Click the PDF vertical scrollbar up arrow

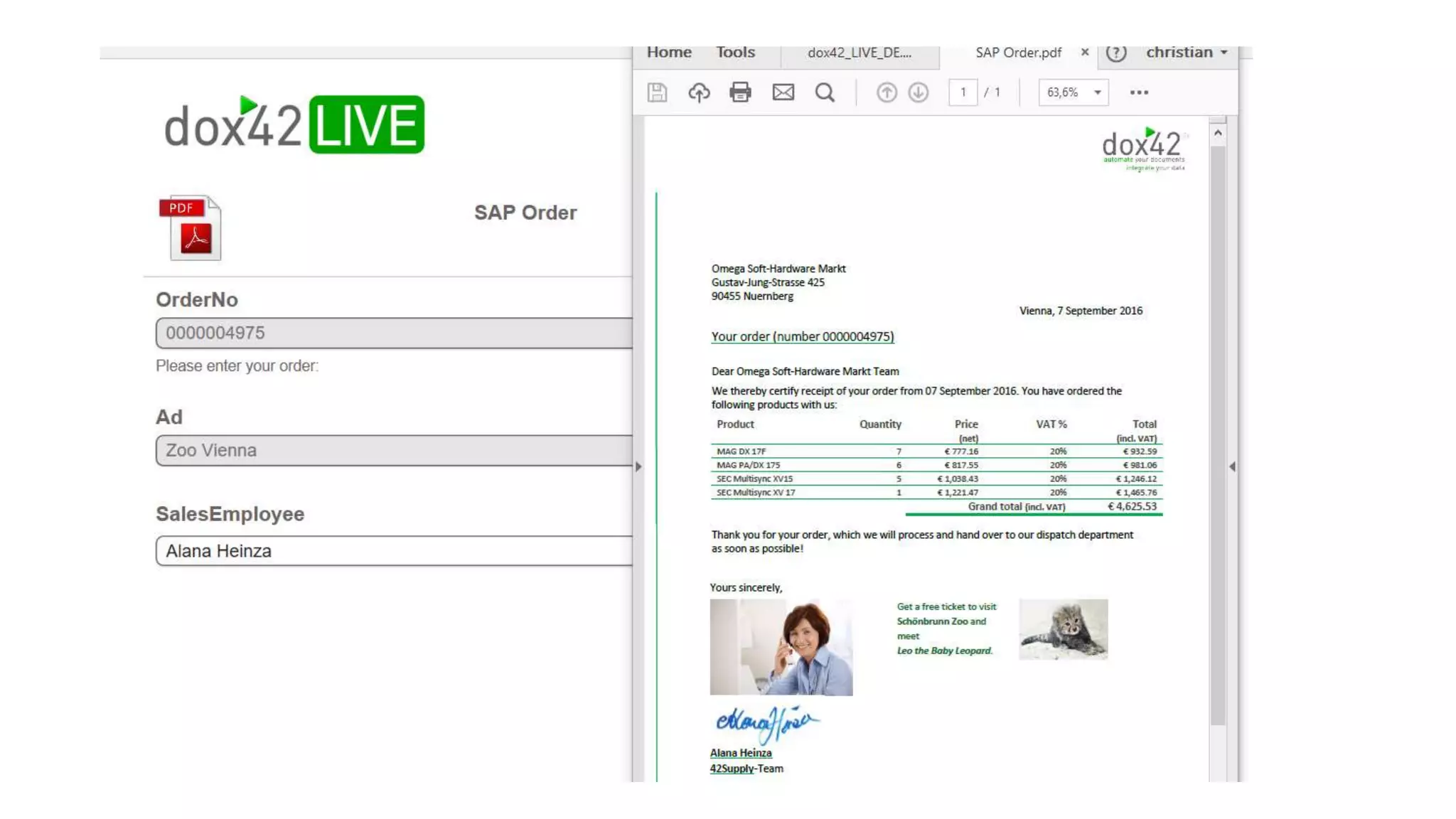coord(1218,134)
